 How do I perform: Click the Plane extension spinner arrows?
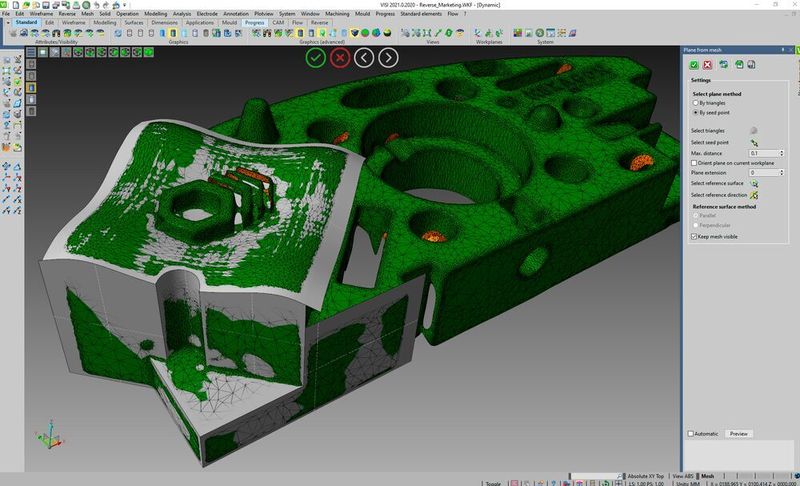781,173
